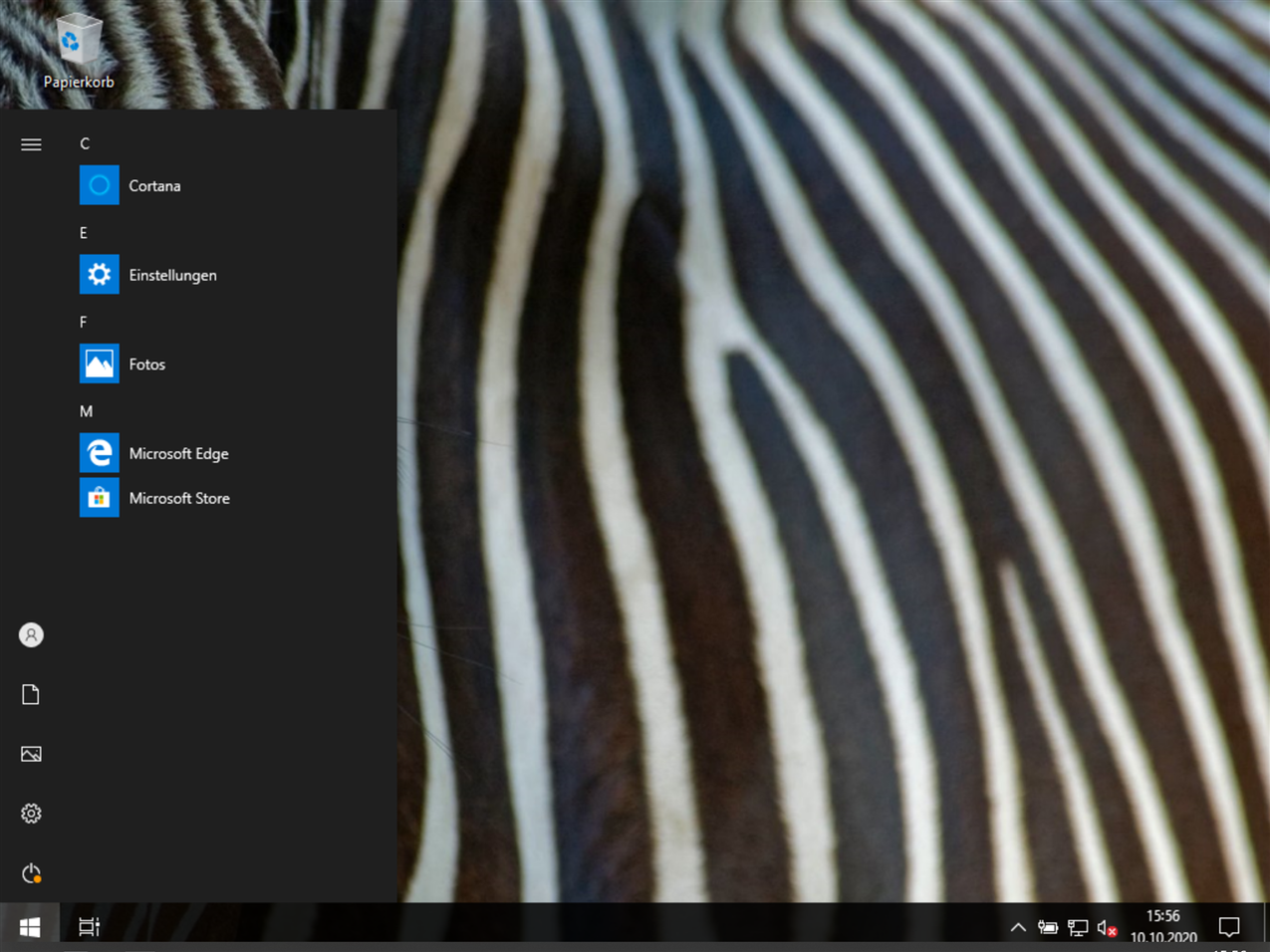Click the muted volume tray icon
1270x952 pixels.
click(1107, 927)
